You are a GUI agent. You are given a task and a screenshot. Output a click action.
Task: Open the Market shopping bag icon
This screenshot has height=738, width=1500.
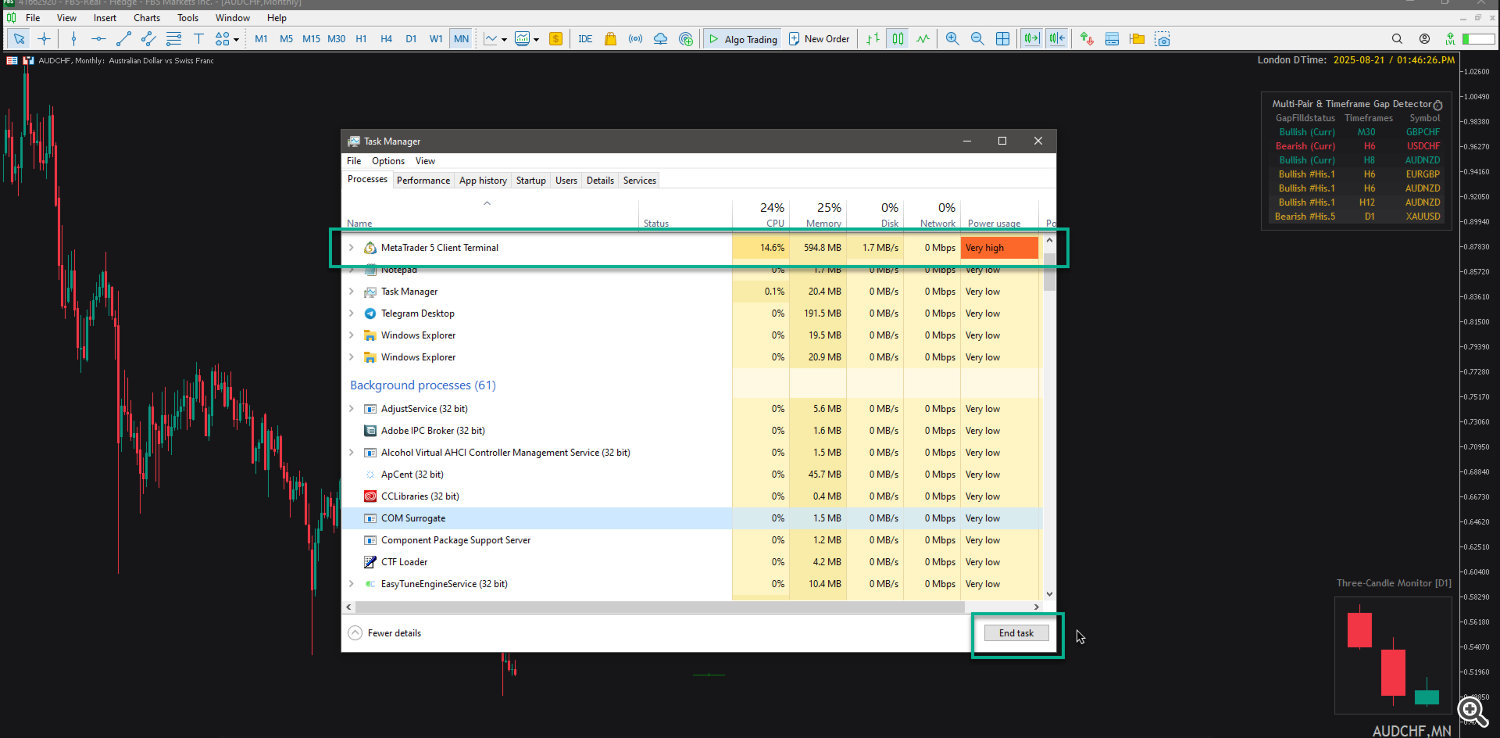pos(610,38)
